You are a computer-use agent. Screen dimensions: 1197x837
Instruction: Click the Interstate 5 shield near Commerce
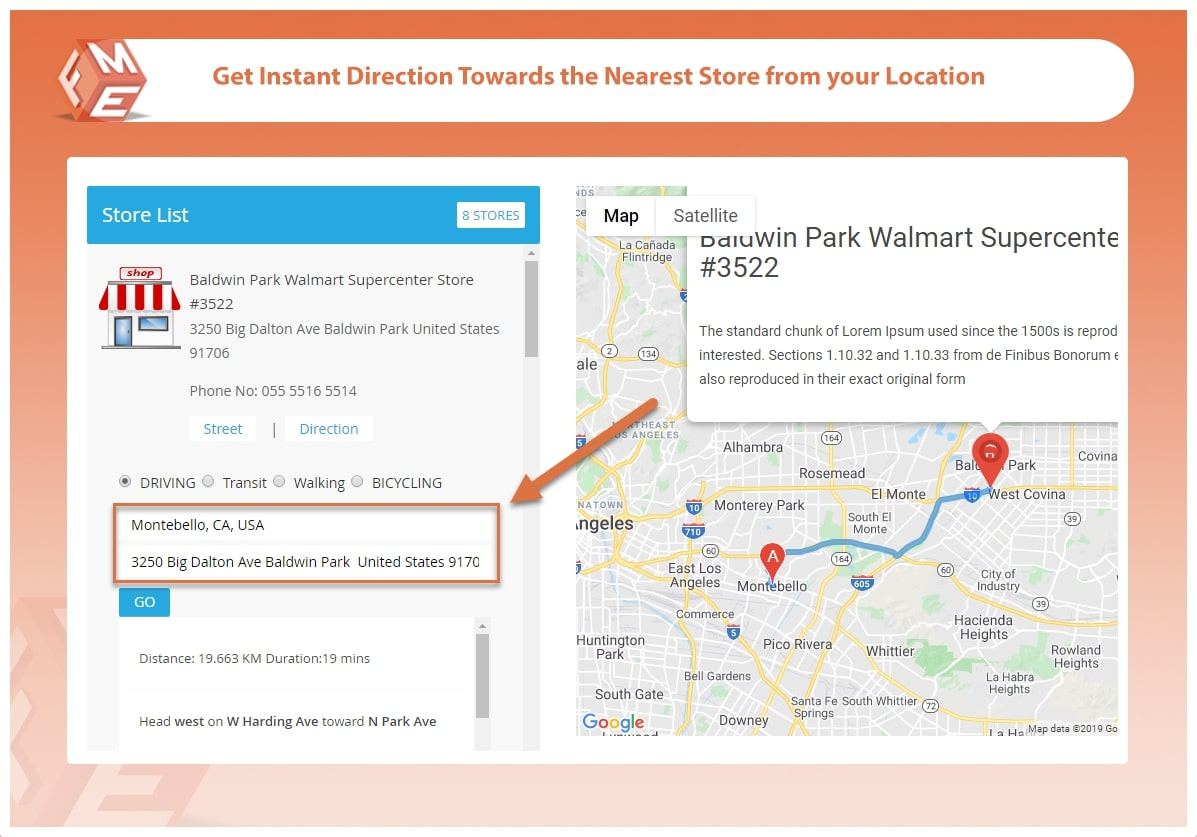[733, 631]
